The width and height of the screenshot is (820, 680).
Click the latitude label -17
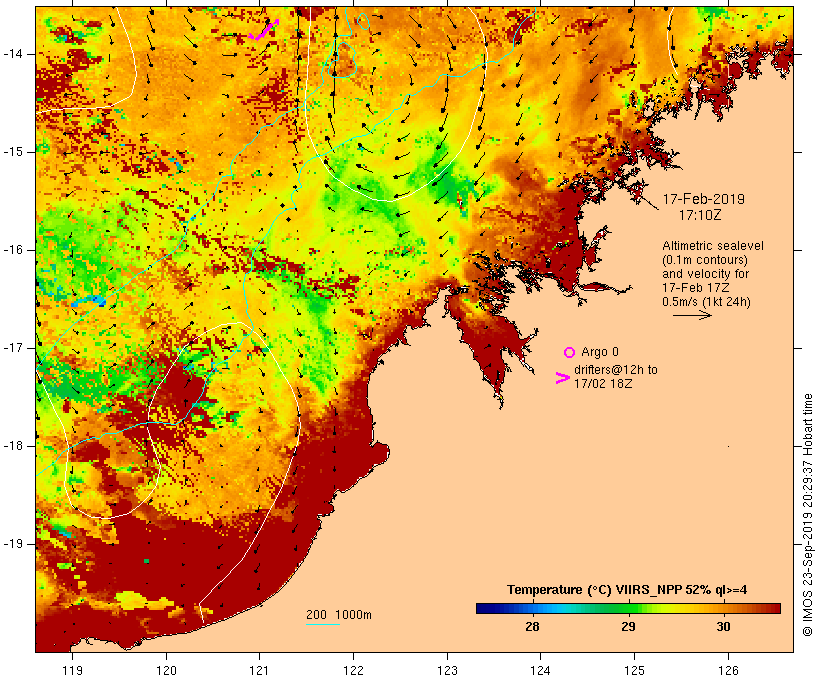tap(12, 348)
